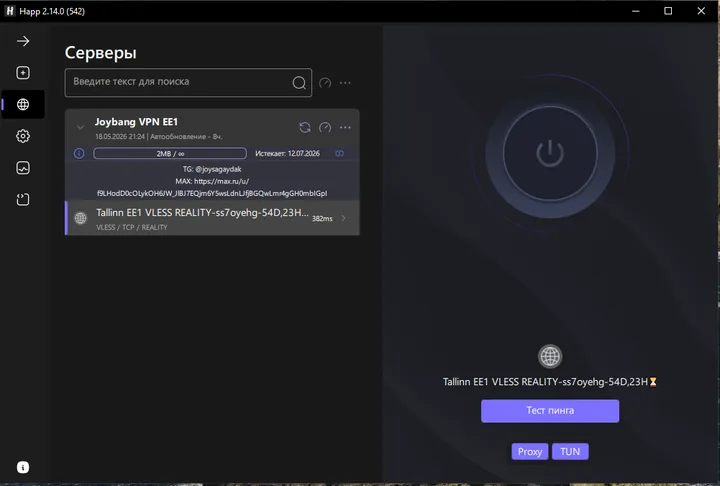Open the statistics chart sidebar icon
The height and width of the screenshot is (486, 720).
click(x=23, y=168)
